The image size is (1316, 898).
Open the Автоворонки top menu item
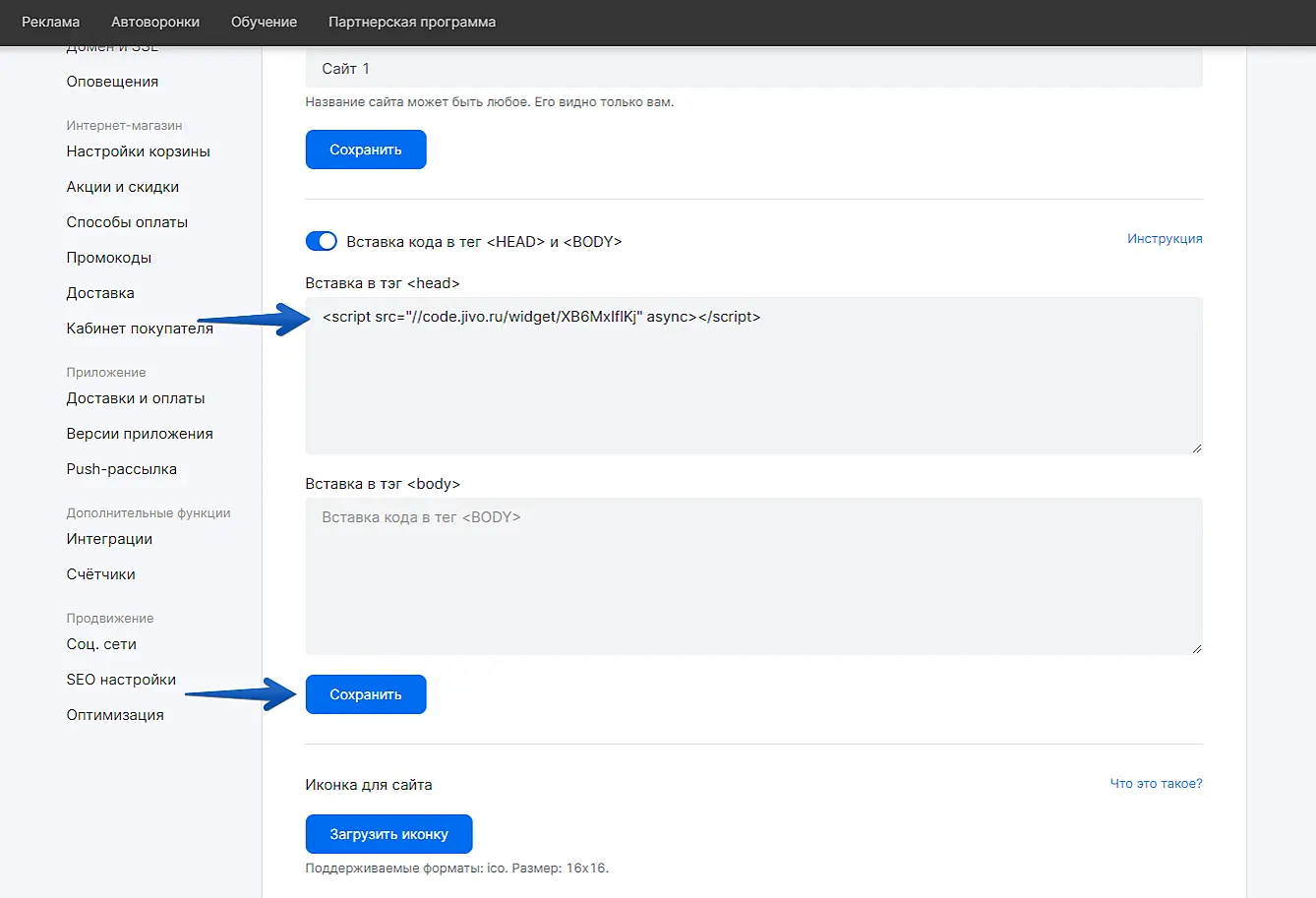155,22
